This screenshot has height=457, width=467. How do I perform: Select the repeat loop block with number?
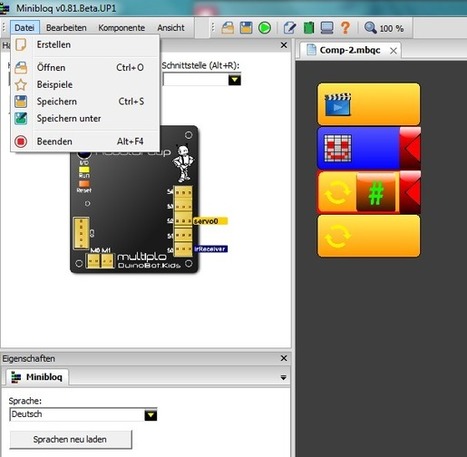point(337,192)
